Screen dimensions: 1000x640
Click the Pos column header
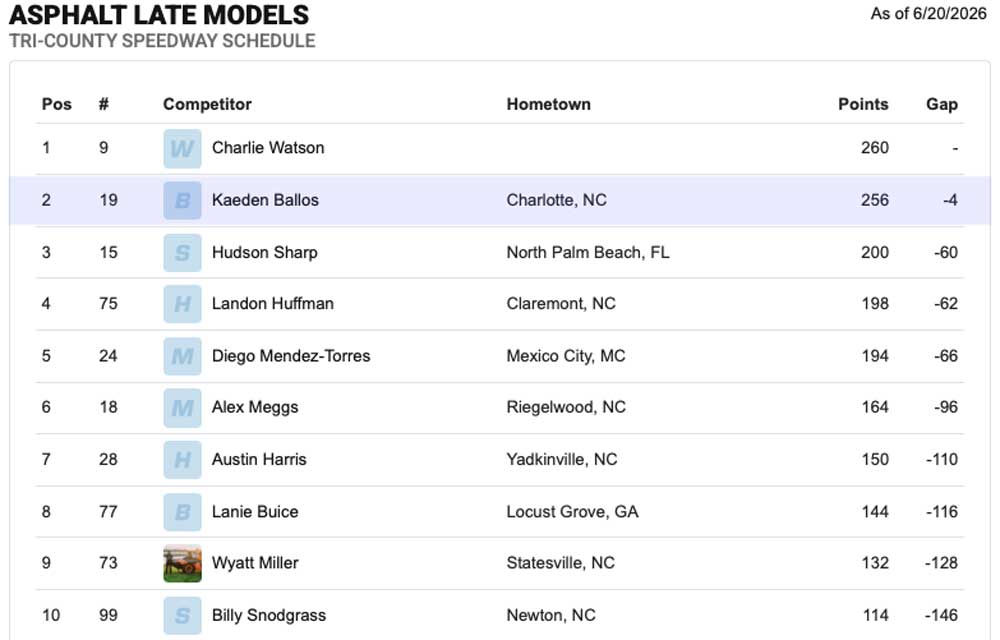pos(57,104)
